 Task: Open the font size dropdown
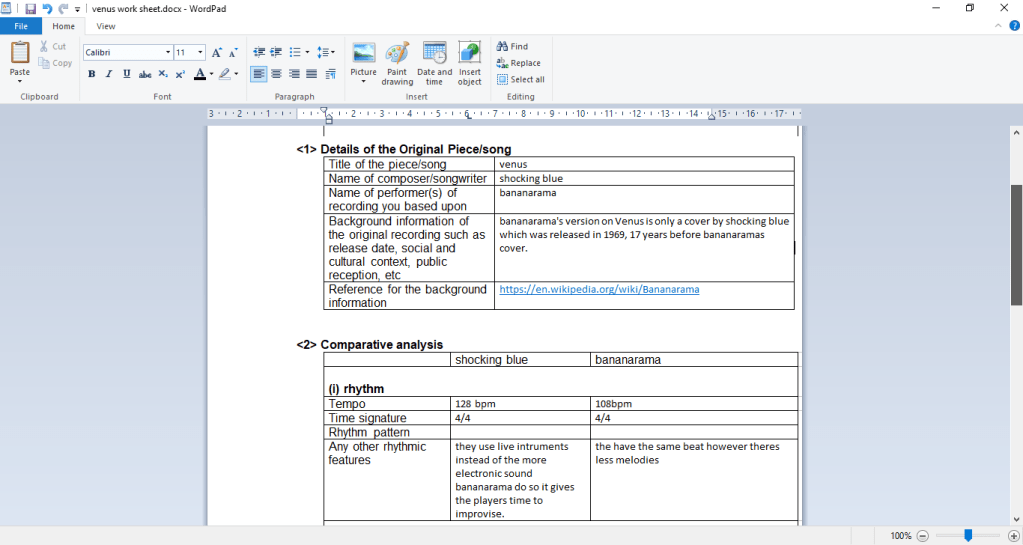(201, 52)
